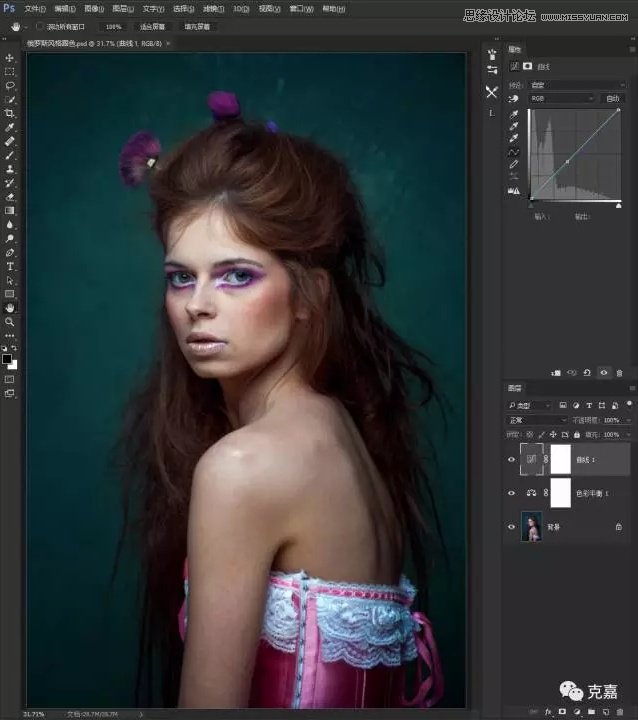Toggle the 滚动所有窗口 checkbox

(x=40, y=26)
